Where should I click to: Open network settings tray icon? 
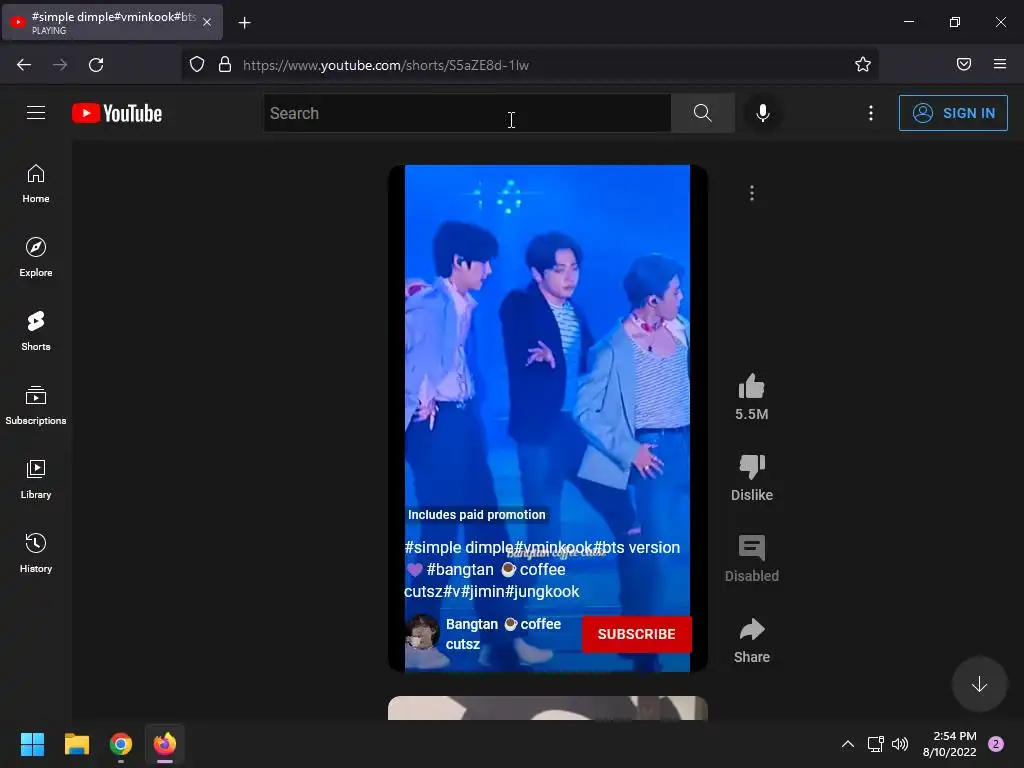coord(875,744)
